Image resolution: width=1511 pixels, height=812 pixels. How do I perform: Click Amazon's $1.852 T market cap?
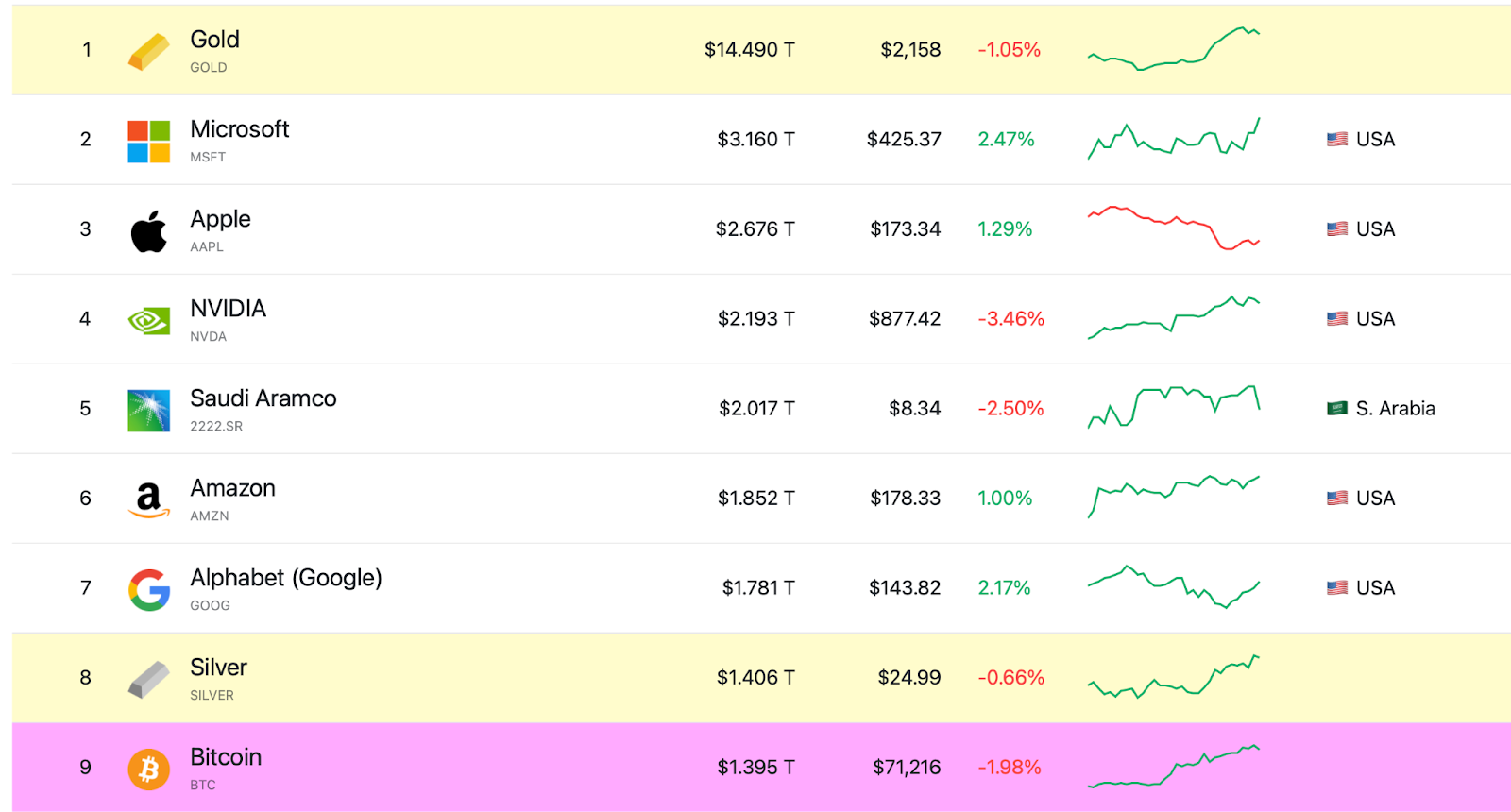[x=756, y=498]
